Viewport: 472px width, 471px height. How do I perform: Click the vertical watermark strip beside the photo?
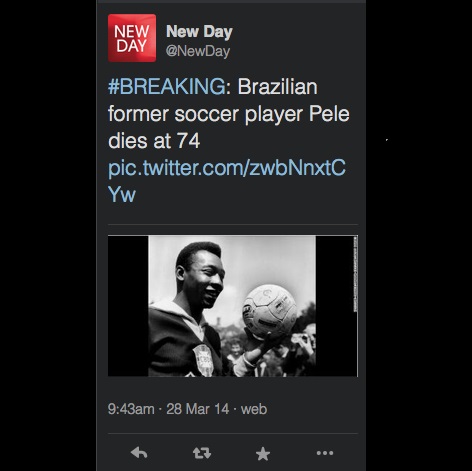[355, 274]
